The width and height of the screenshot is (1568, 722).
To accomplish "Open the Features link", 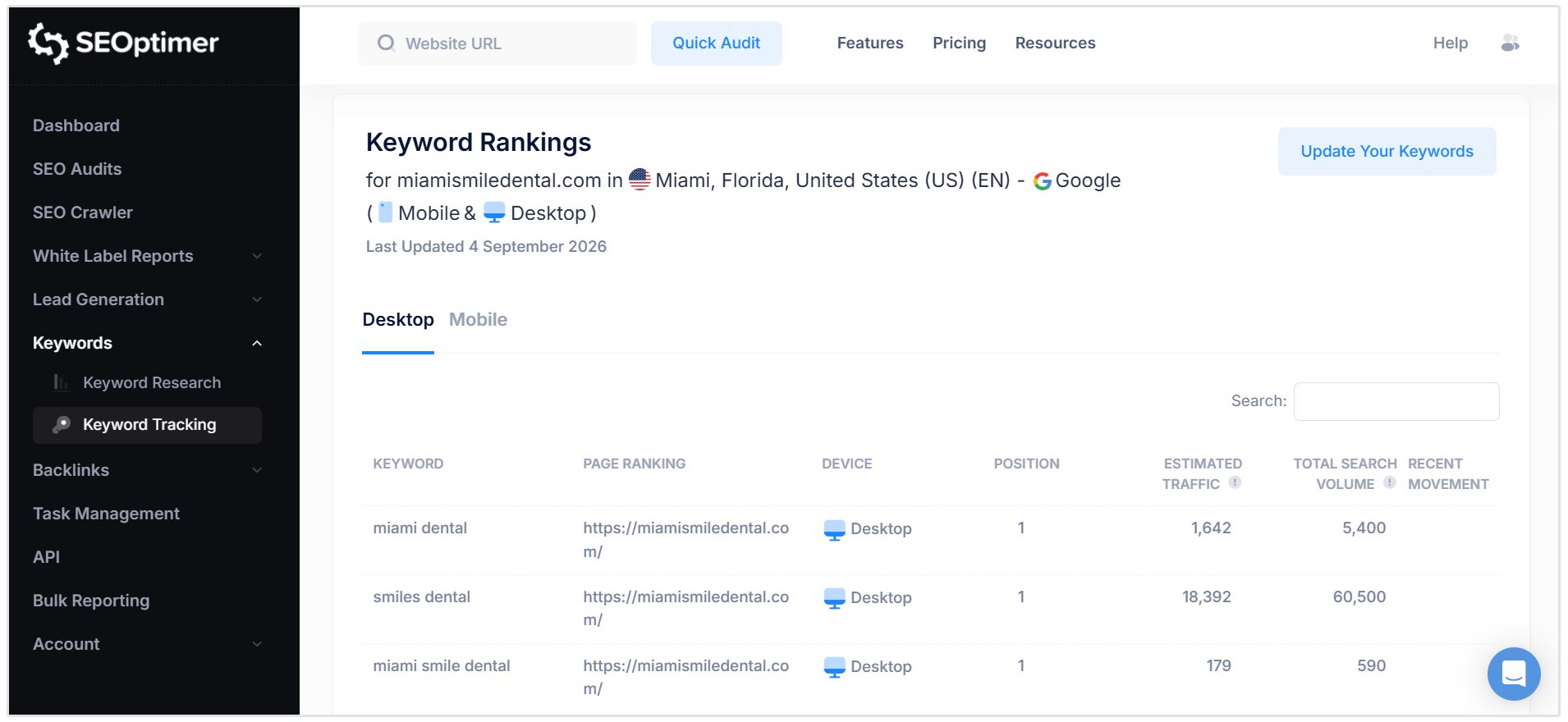I will click(x=870, y=43).
